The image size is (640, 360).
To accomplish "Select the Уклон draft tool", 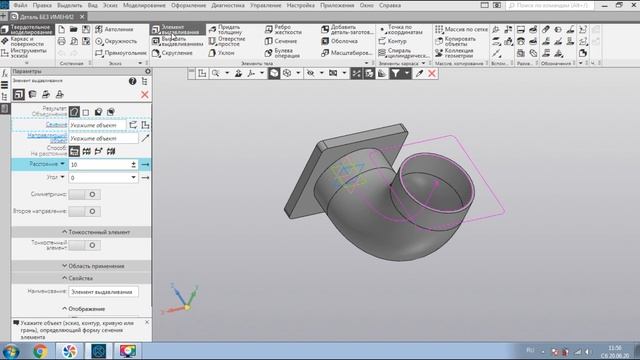I will [222, 53].
